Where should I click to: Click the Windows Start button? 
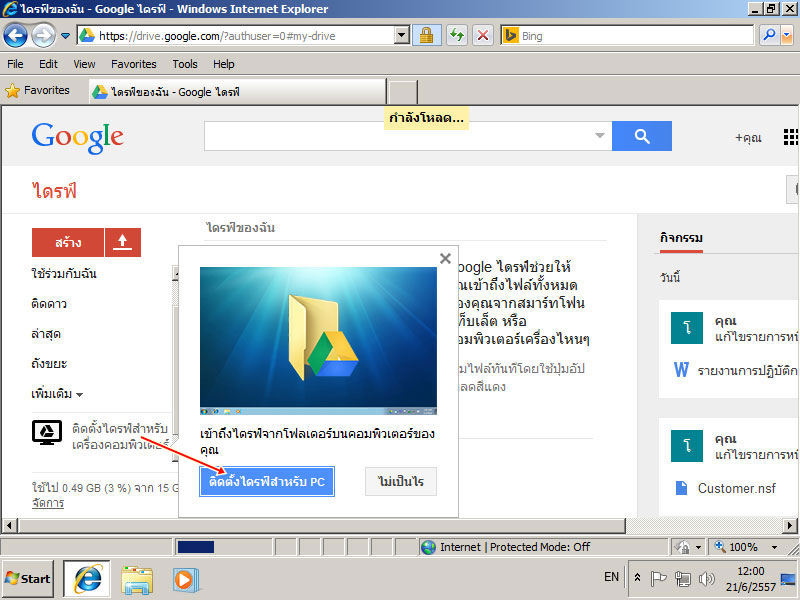click(28, 579)
